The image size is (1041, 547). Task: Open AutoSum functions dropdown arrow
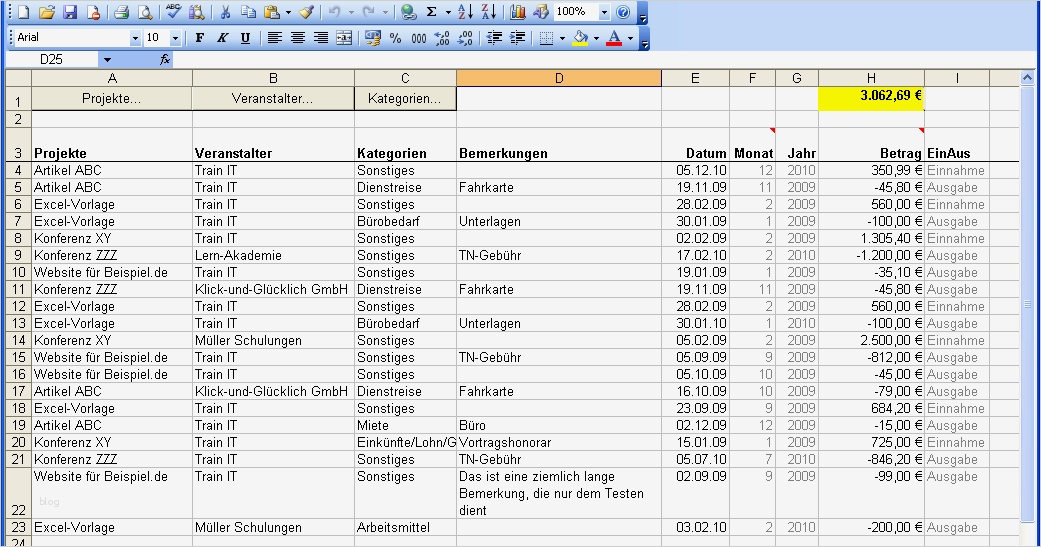coord(448,12)
